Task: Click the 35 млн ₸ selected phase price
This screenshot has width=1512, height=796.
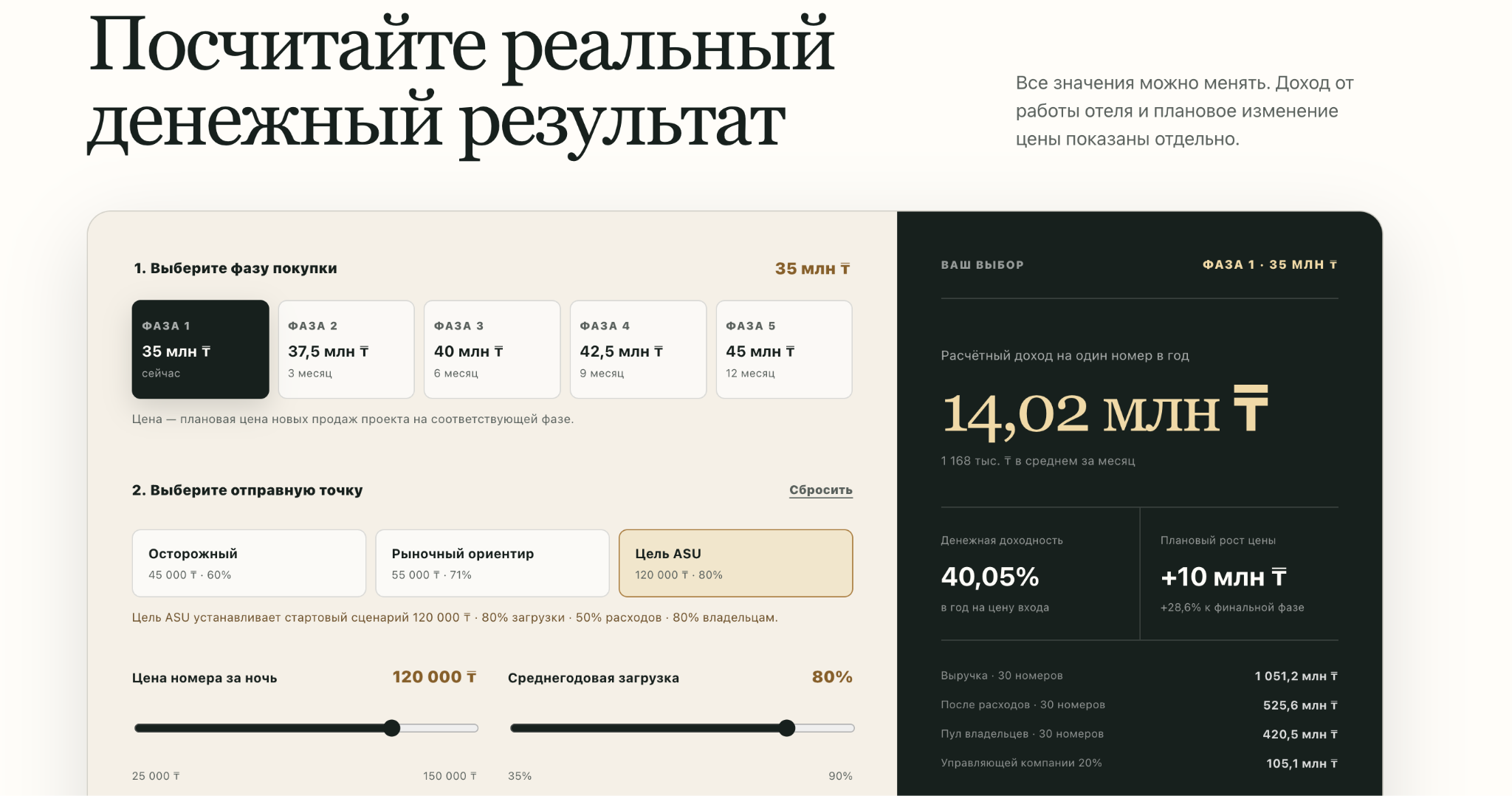Action: 812,269
